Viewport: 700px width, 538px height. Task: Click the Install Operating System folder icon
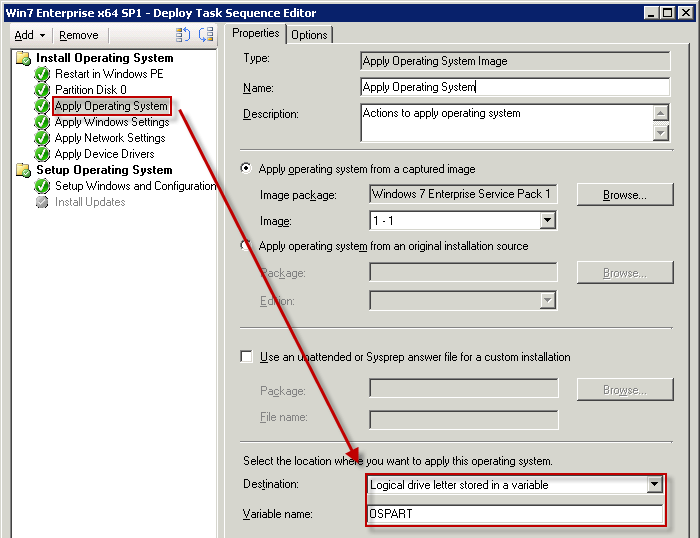(x=23, y=58)
